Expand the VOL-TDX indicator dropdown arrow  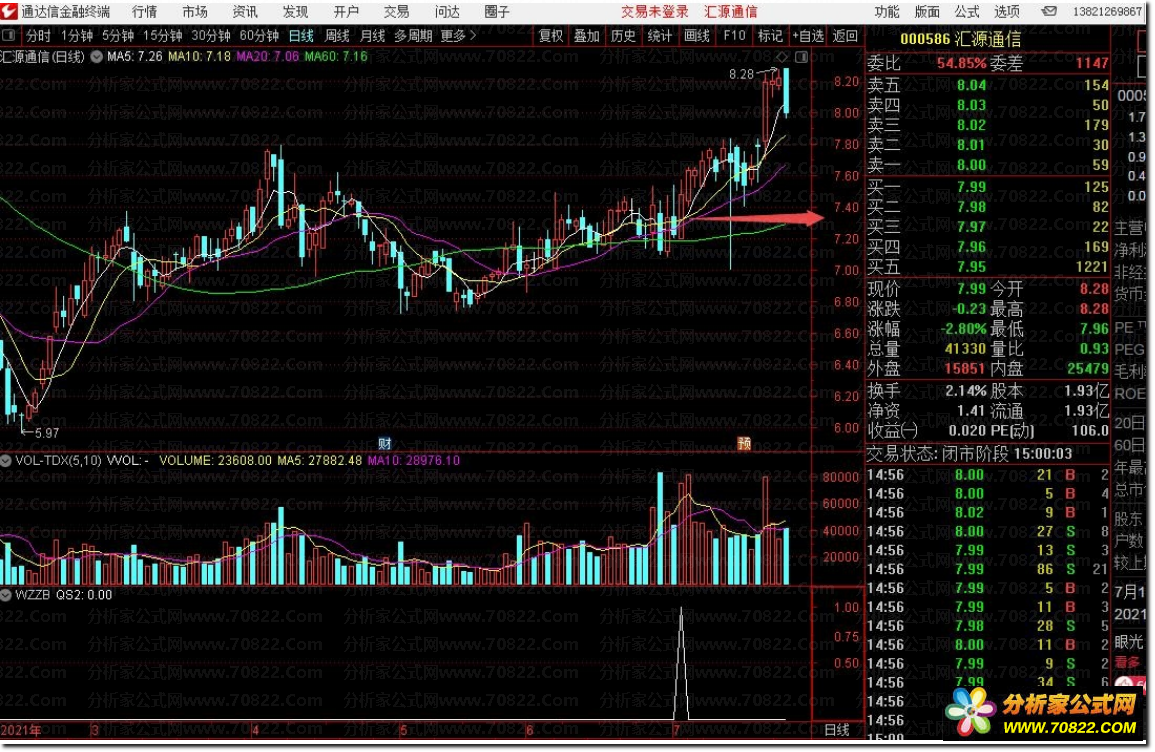pyautogui.click(x=6, y=460)
